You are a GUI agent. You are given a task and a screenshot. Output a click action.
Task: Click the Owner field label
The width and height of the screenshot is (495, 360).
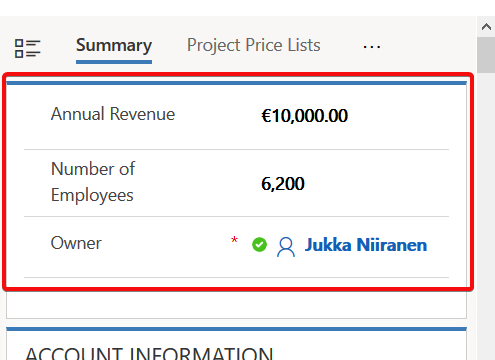pos(76,243)
